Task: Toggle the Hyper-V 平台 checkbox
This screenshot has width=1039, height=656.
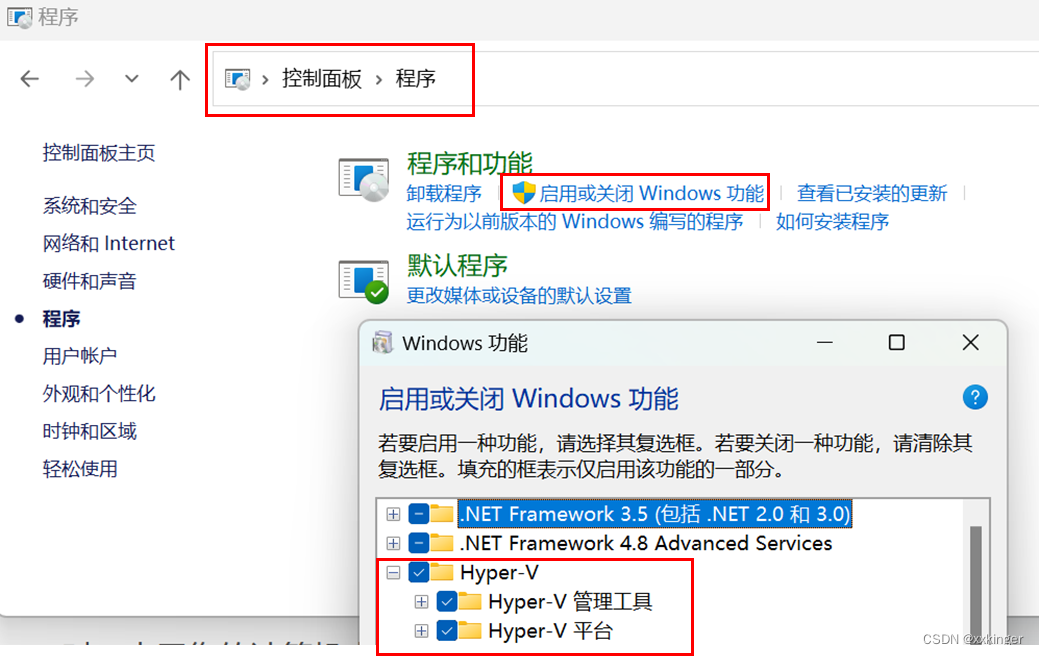Action: 447,630
